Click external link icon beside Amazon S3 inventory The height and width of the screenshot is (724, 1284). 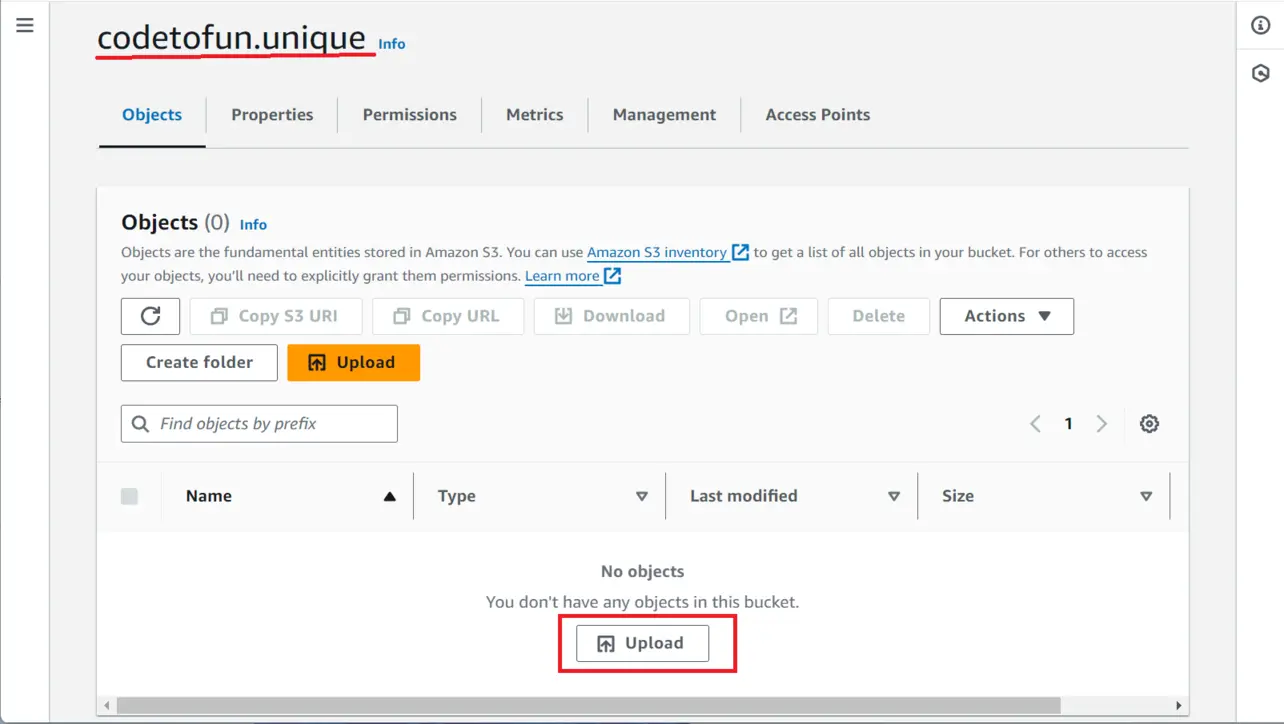click(740, 252)
